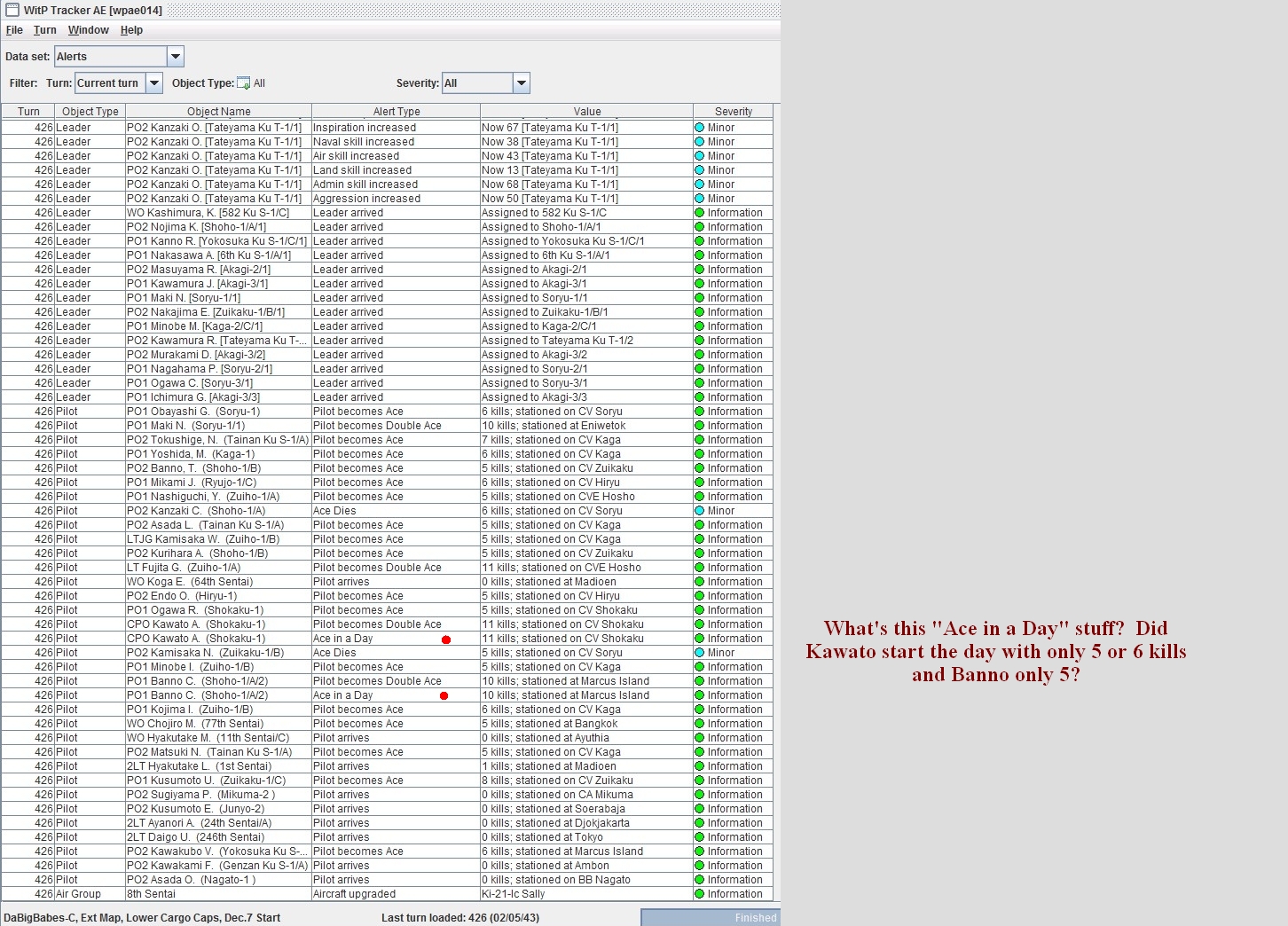Click the Ki-21-Ic Sally value
Viewport: 1288px width, 926px height.
513,894
